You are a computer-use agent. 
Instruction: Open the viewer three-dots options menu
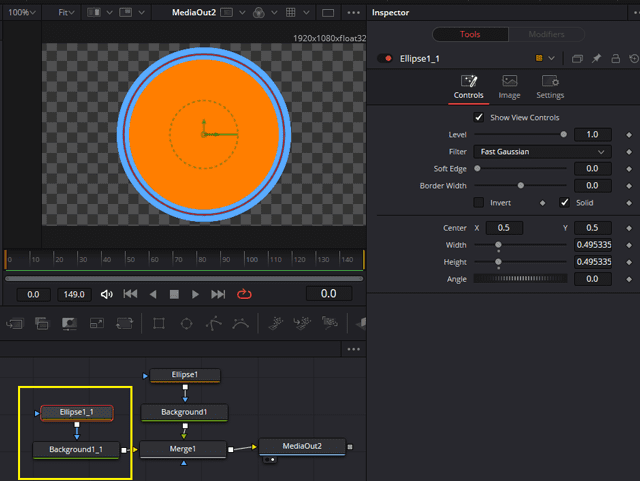pyautogui.click(x=353, y=13)
